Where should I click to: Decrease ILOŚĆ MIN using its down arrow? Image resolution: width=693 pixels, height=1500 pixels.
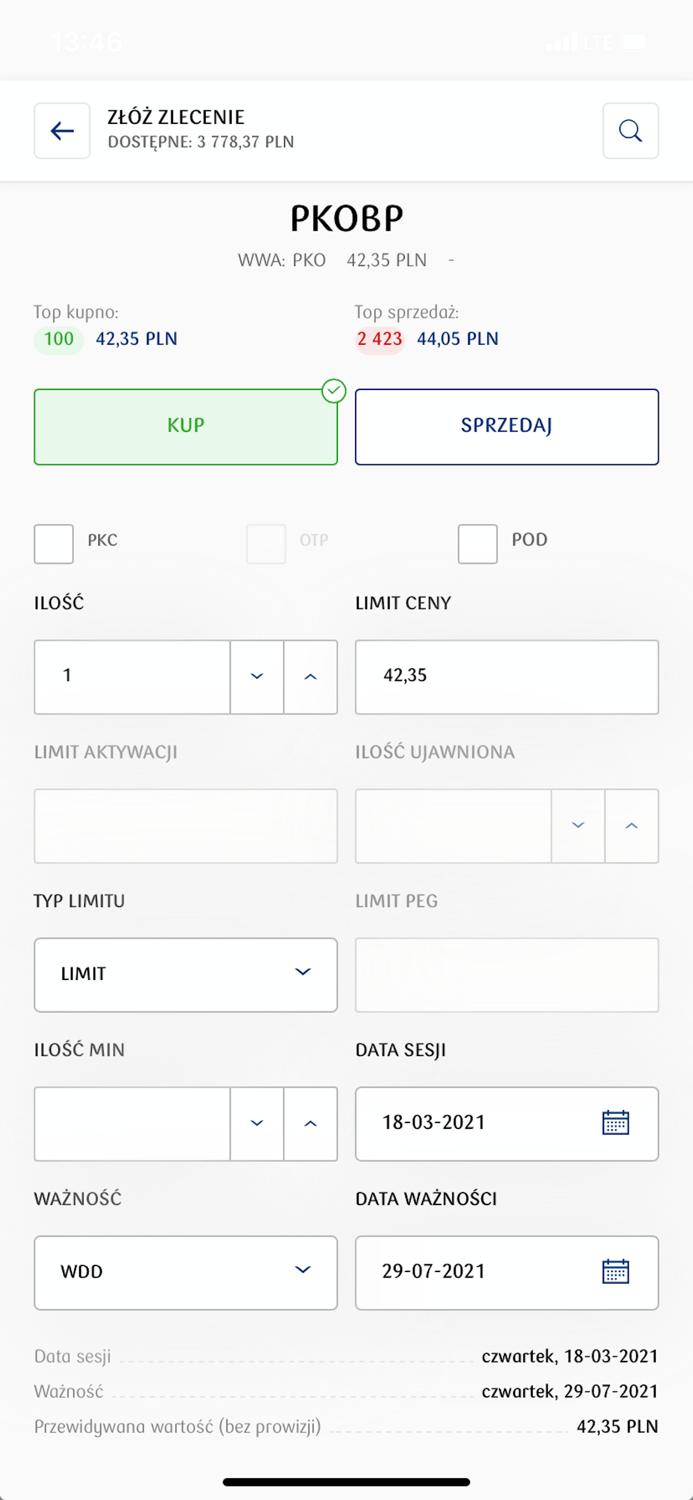pos(256,1124)
